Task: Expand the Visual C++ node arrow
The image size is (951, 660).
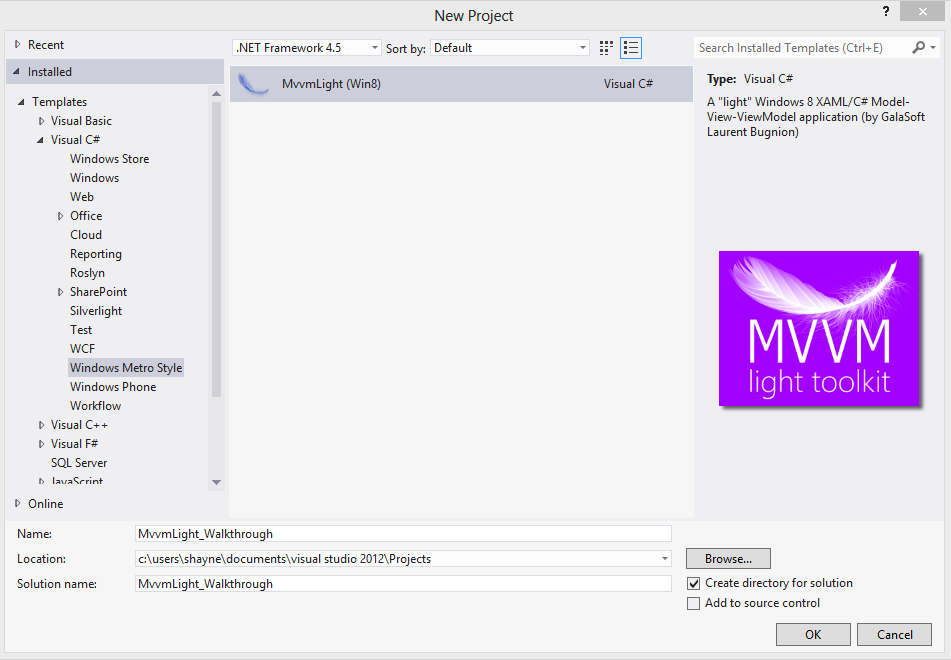Action: click(x=41, y=425)
